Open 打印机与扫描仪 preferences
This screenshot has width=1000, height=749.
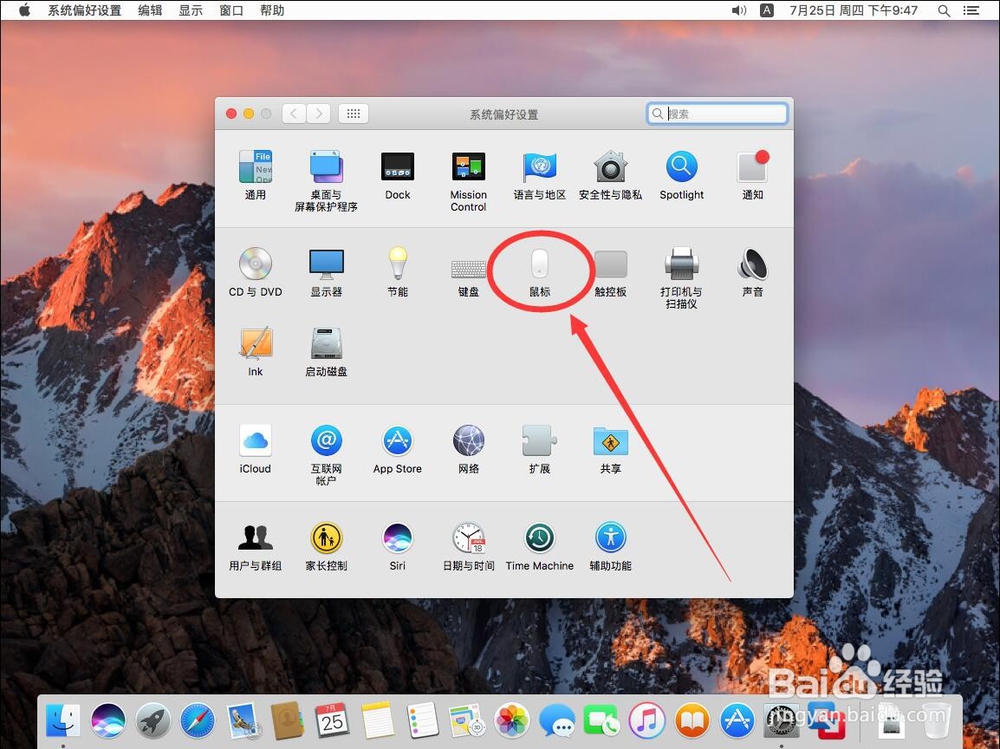[x=681, y=278]
